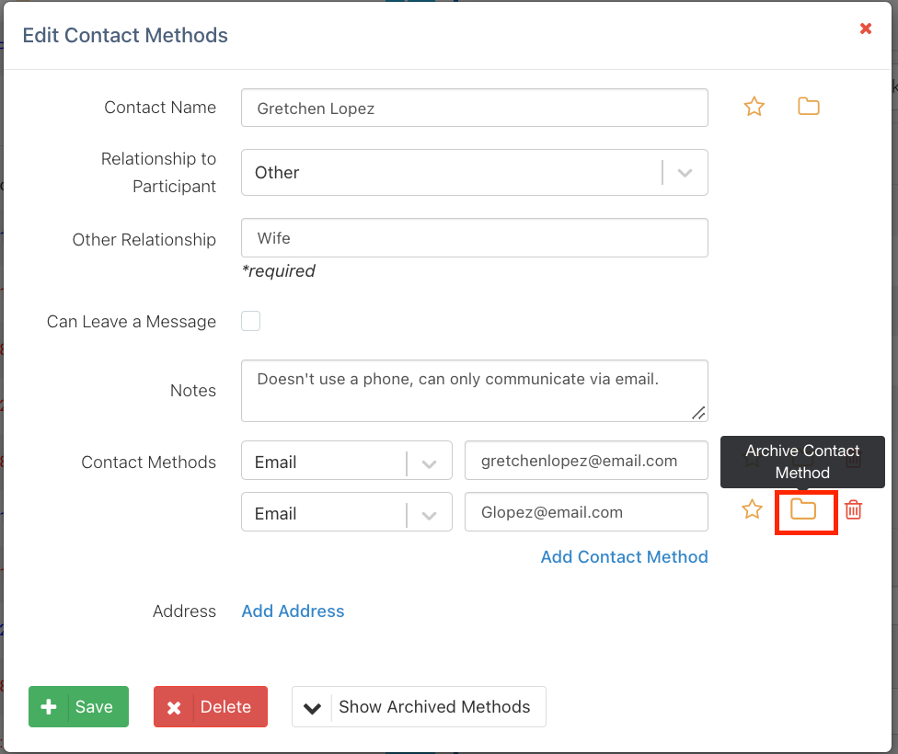Open type dropdown for Glopez@email.com
This screenshot has width=898, height=754.
click(x=346, y=513)
